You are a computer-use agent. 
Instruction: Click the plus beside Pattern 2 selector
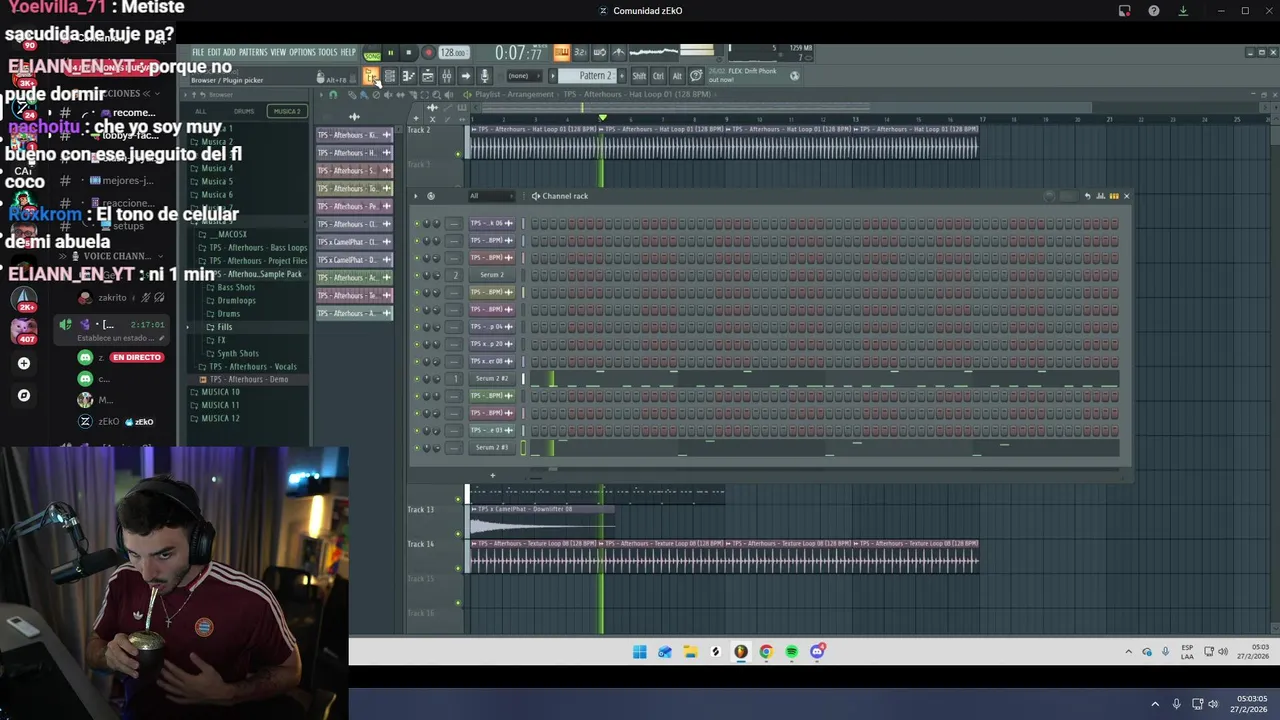point(621,76)
